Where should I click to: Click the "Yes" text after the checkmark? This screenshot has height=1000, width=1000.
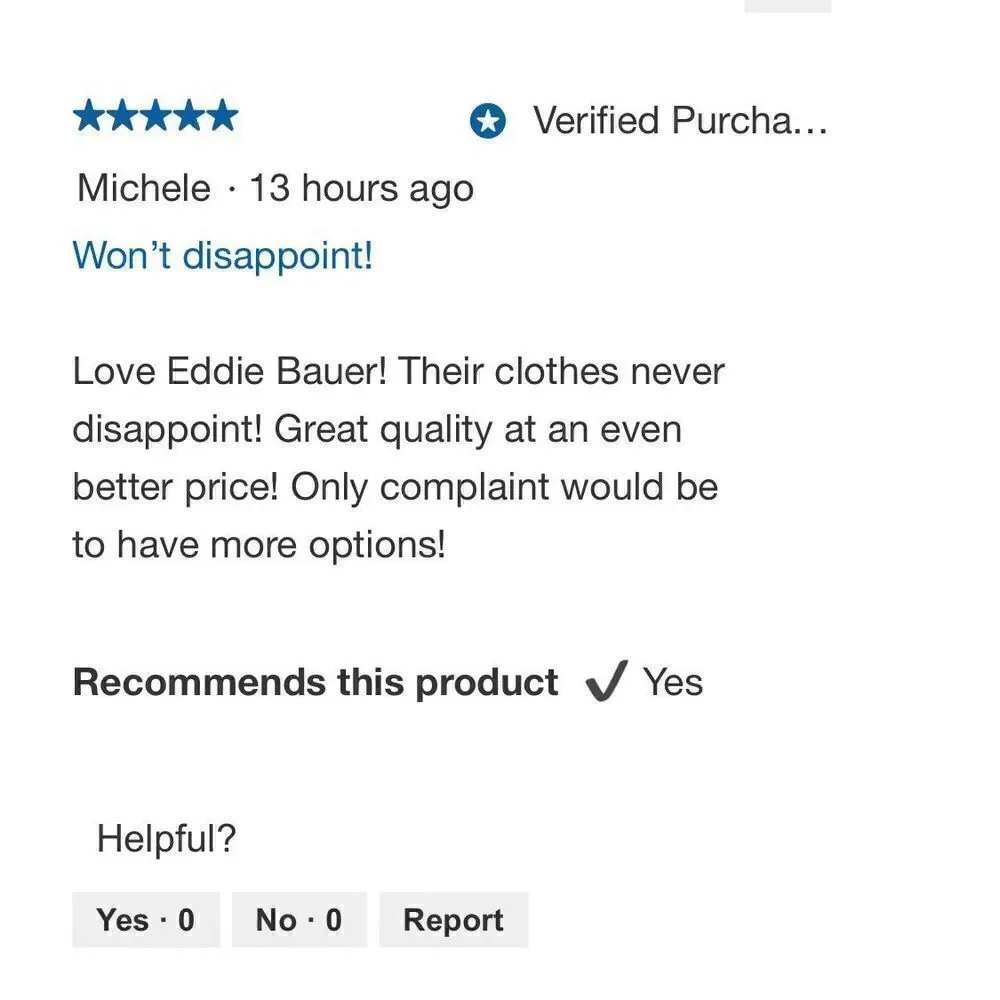[673, 682]
